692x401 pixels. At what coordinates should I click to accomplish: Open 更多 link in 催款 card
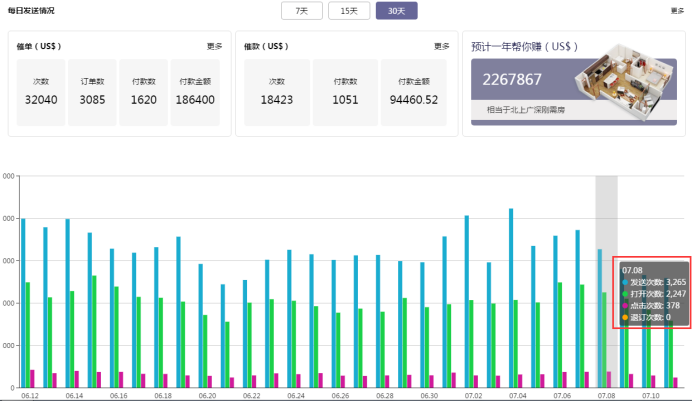(x=441, y=46)
